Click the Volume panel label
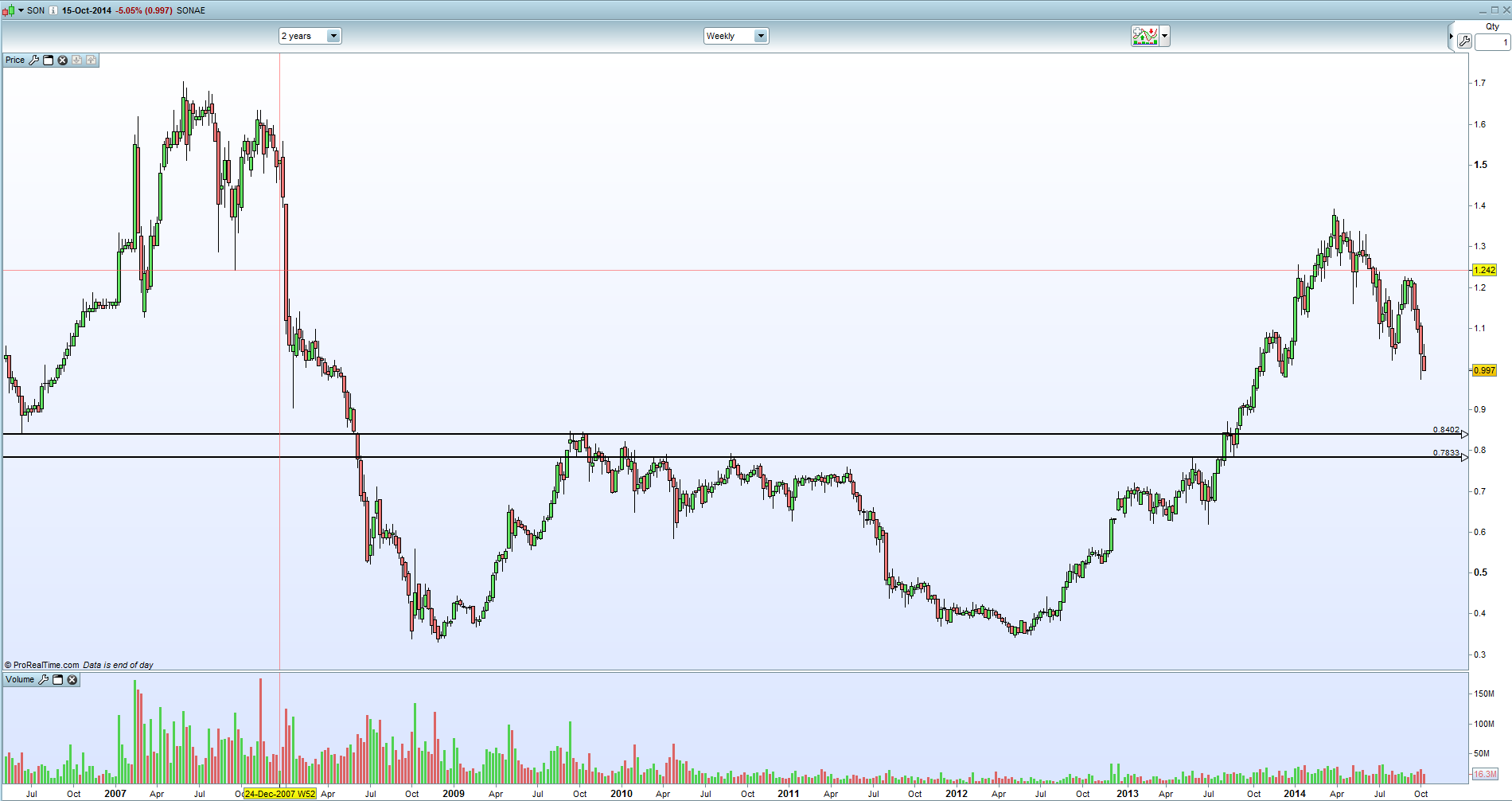Screen dimensions: 1512x801 (x=20, y=679)
